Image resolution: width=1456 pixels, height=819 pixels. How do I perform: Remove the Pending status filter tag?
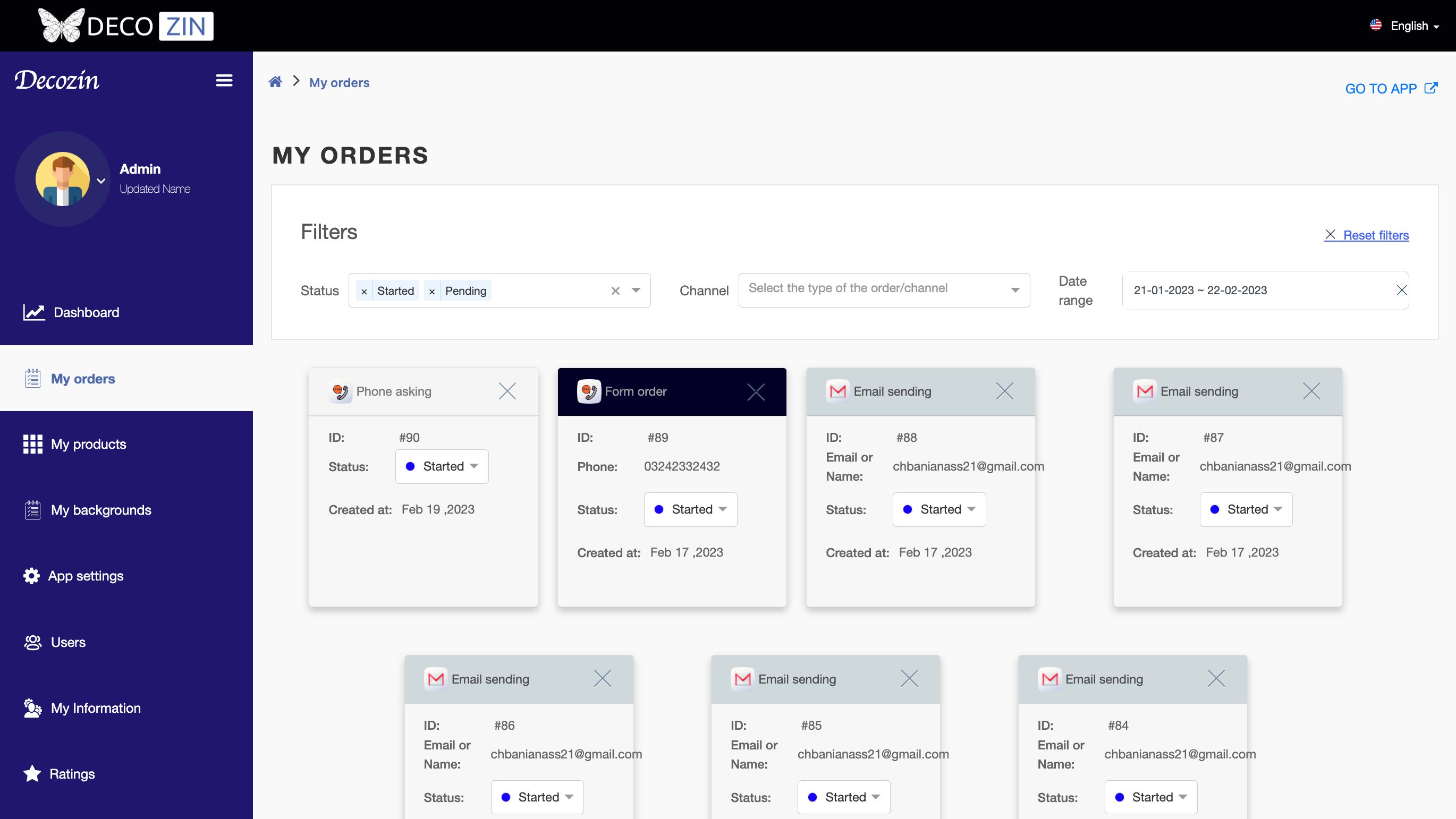pos(432,292)
